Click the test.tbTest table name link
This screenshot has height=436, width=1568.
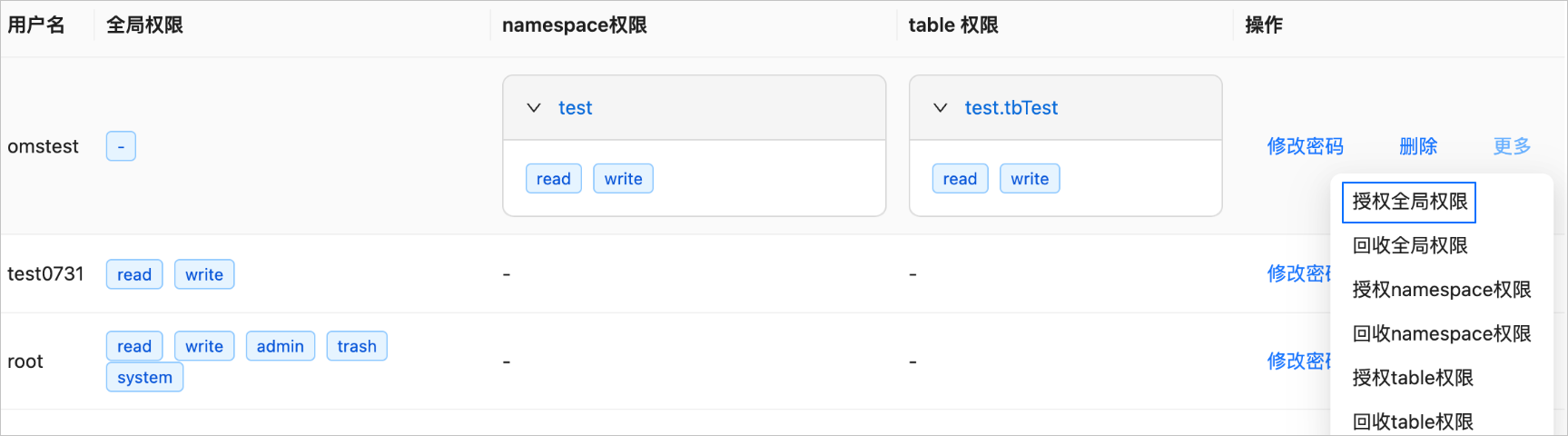pos(1011,108)
